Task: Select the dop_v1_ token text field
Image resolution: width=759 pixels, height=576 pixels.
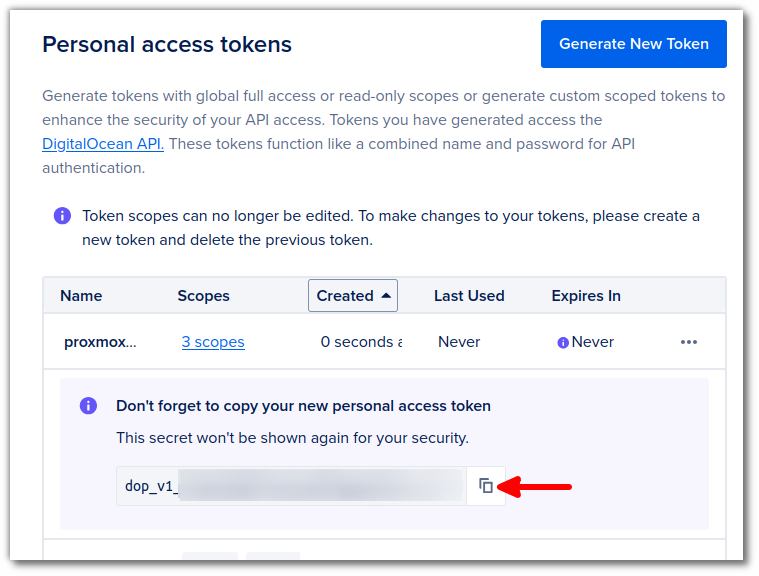Action: pyautogui.click(x=291, y=486)
